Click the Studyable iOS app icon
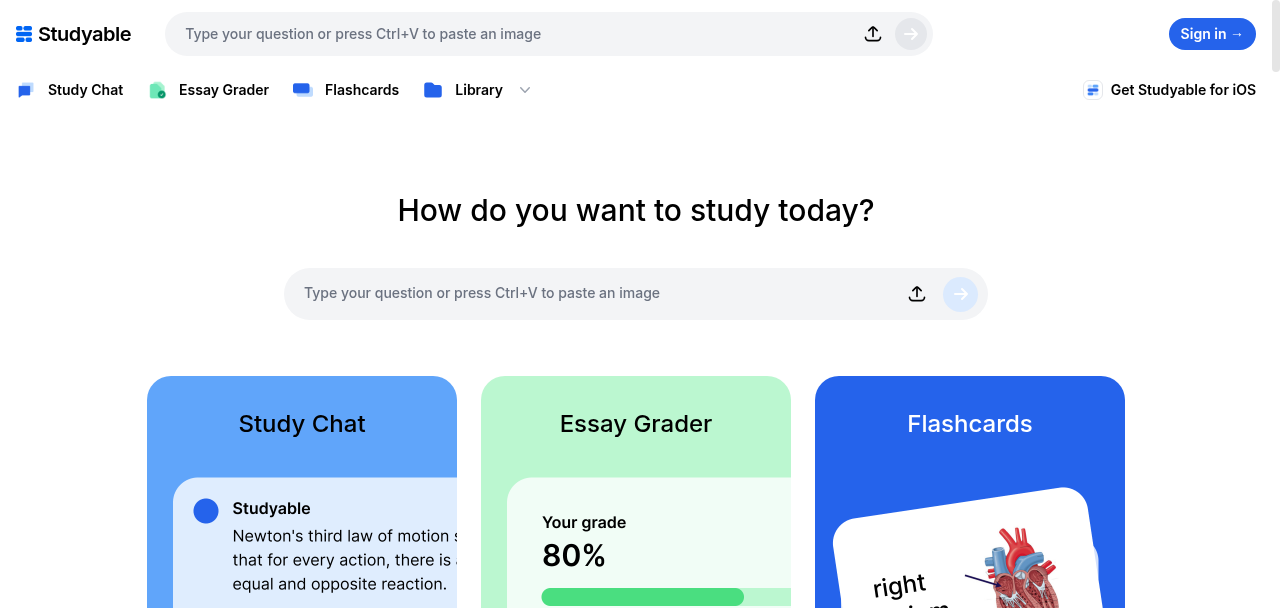Screen dimensions: 1280x608 click(1092, 90)
